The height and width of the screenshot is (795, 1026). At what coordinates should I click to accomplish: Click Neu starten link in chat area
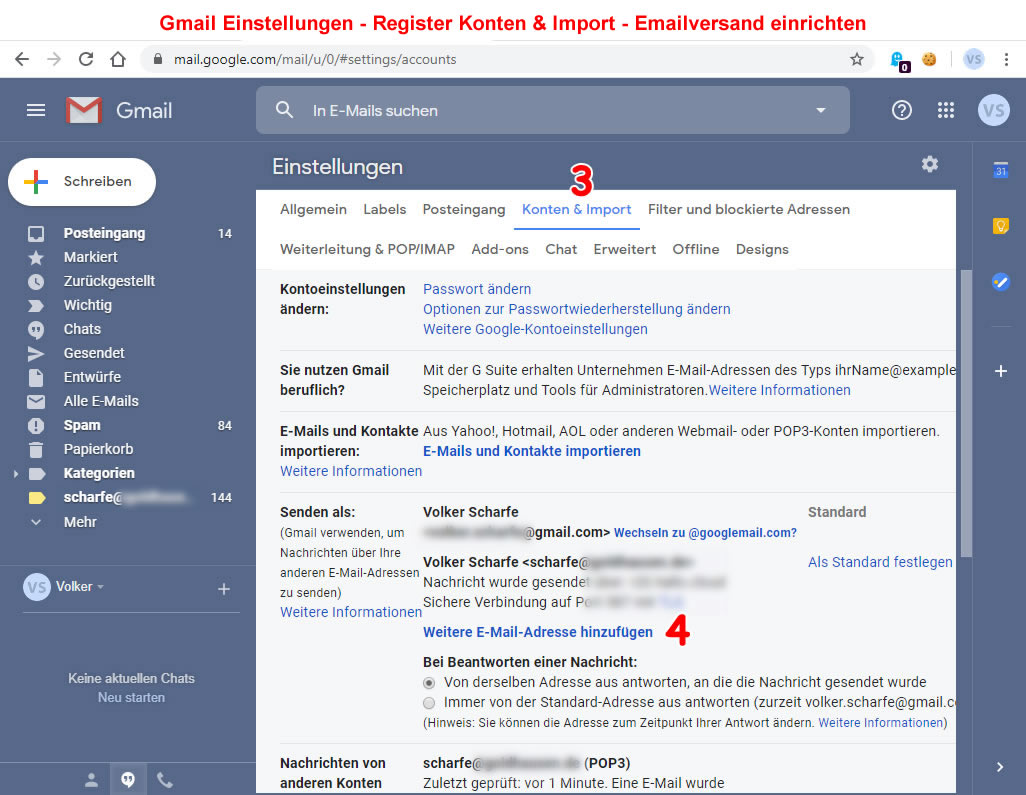tap(132, 698)
